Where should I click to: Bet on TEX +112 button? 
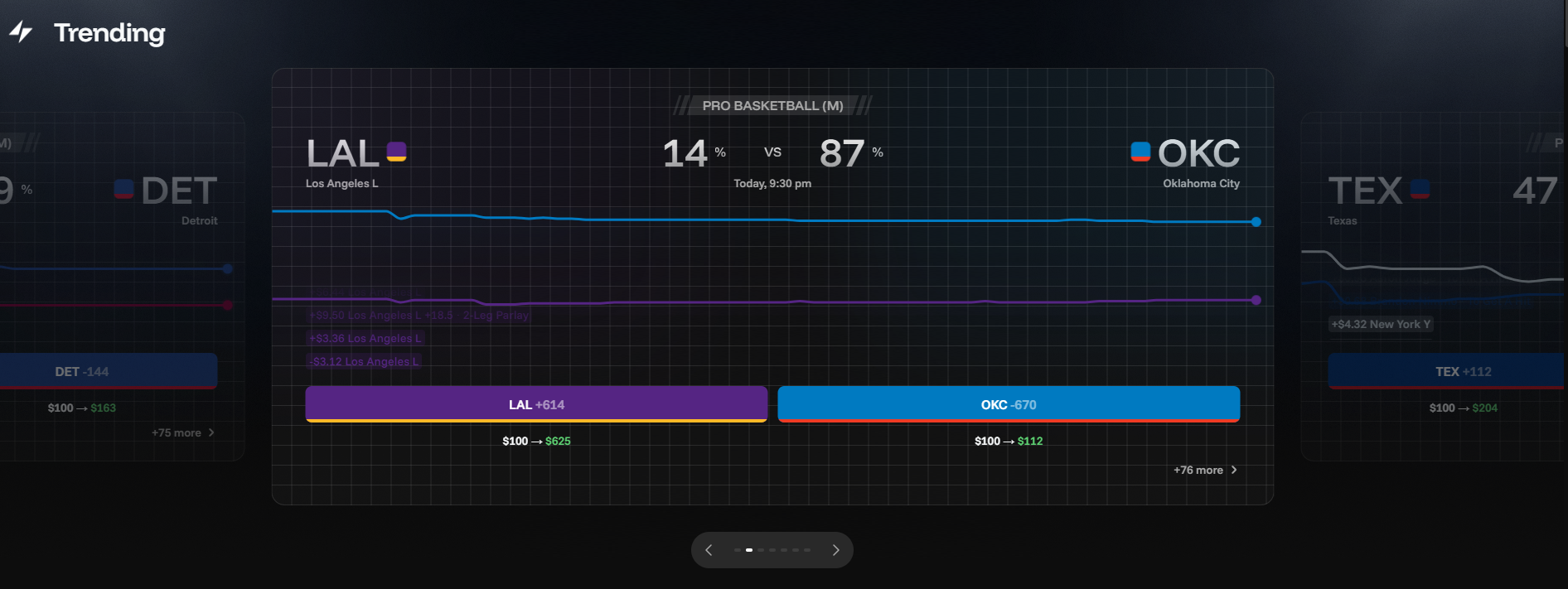[1448, 371]
